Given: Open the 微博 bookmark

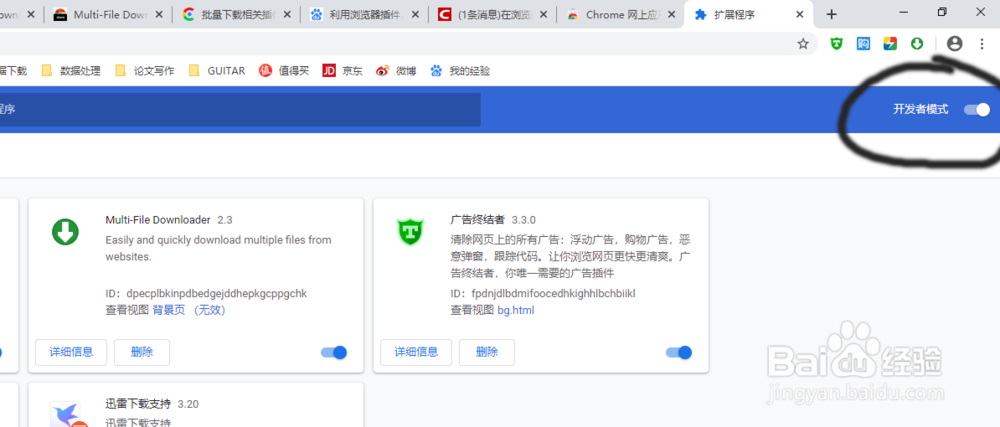Looking at the screenshot, I should tap(396, 71).
